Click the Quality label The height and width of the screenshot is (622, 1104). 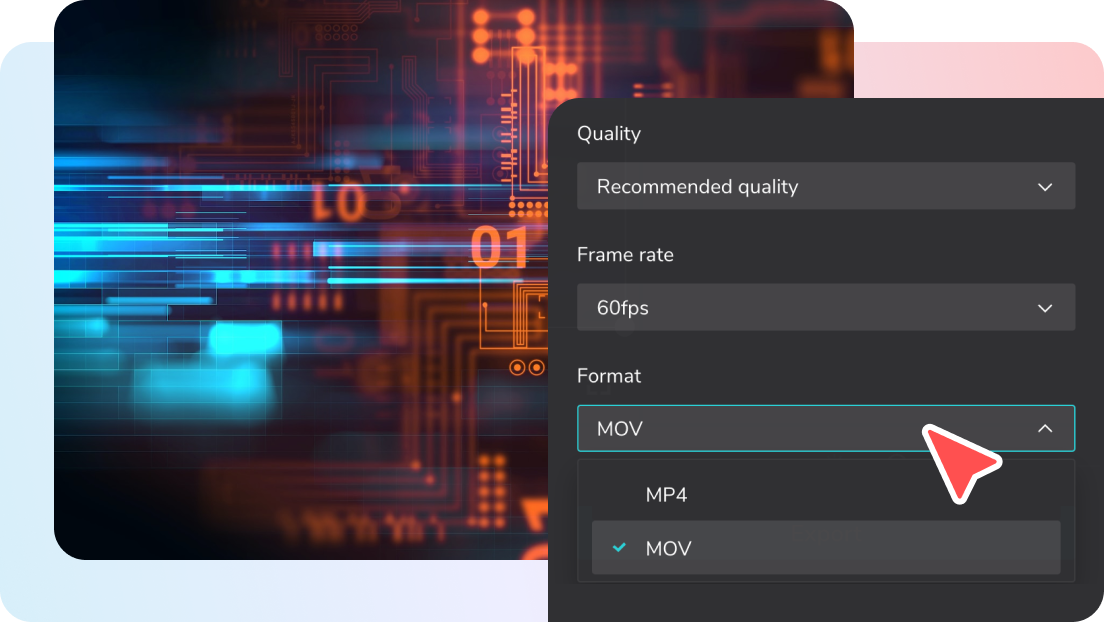pyautogui.click(x=608, y=134)
